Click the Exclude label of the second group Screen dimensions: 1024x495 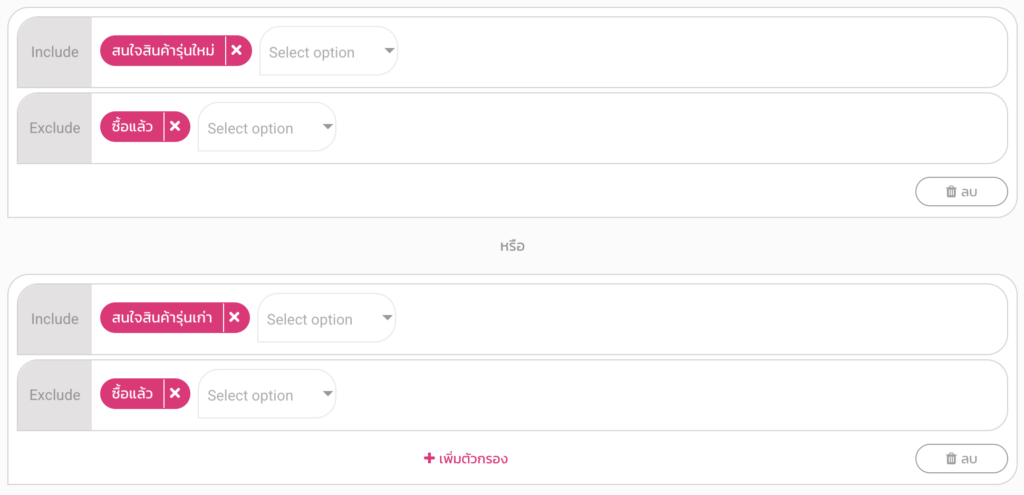coord(55,395)
